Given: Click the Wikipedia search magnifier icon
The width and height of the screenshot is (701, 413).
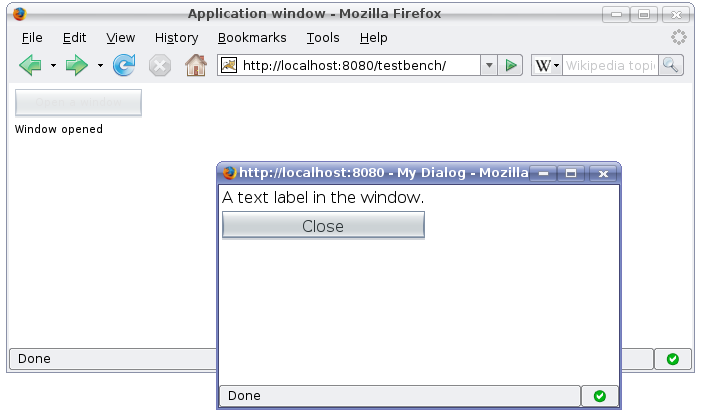Looking at the screenshot, I should click(671, 65).
